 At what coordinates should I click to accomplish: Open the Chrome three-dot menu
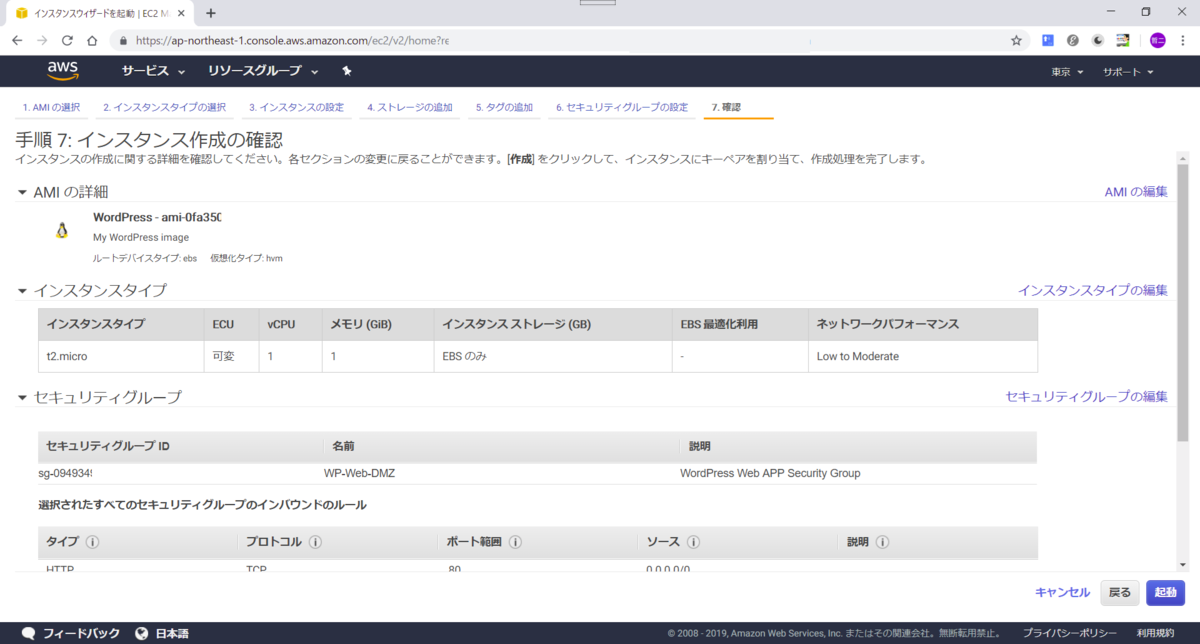(x=1183, y=40)
